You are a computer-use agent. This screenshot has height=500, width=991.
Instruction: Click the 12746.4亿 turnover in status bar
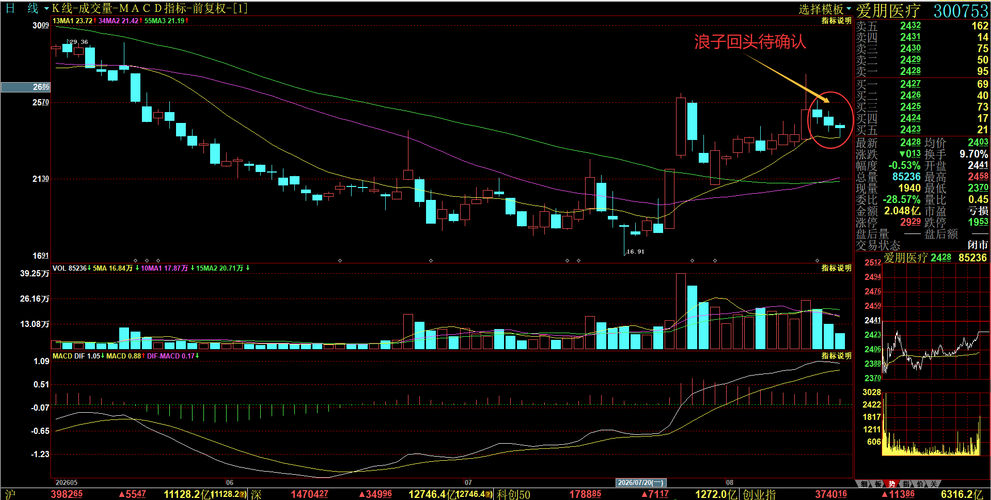[432, 494]
